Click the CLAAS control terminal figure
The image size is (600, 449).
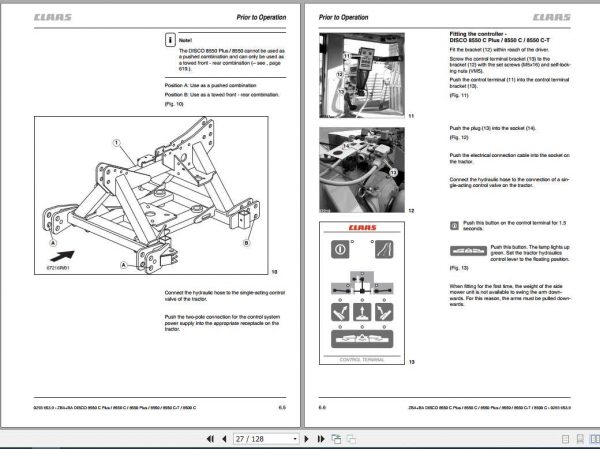click(x=362, y=293)
